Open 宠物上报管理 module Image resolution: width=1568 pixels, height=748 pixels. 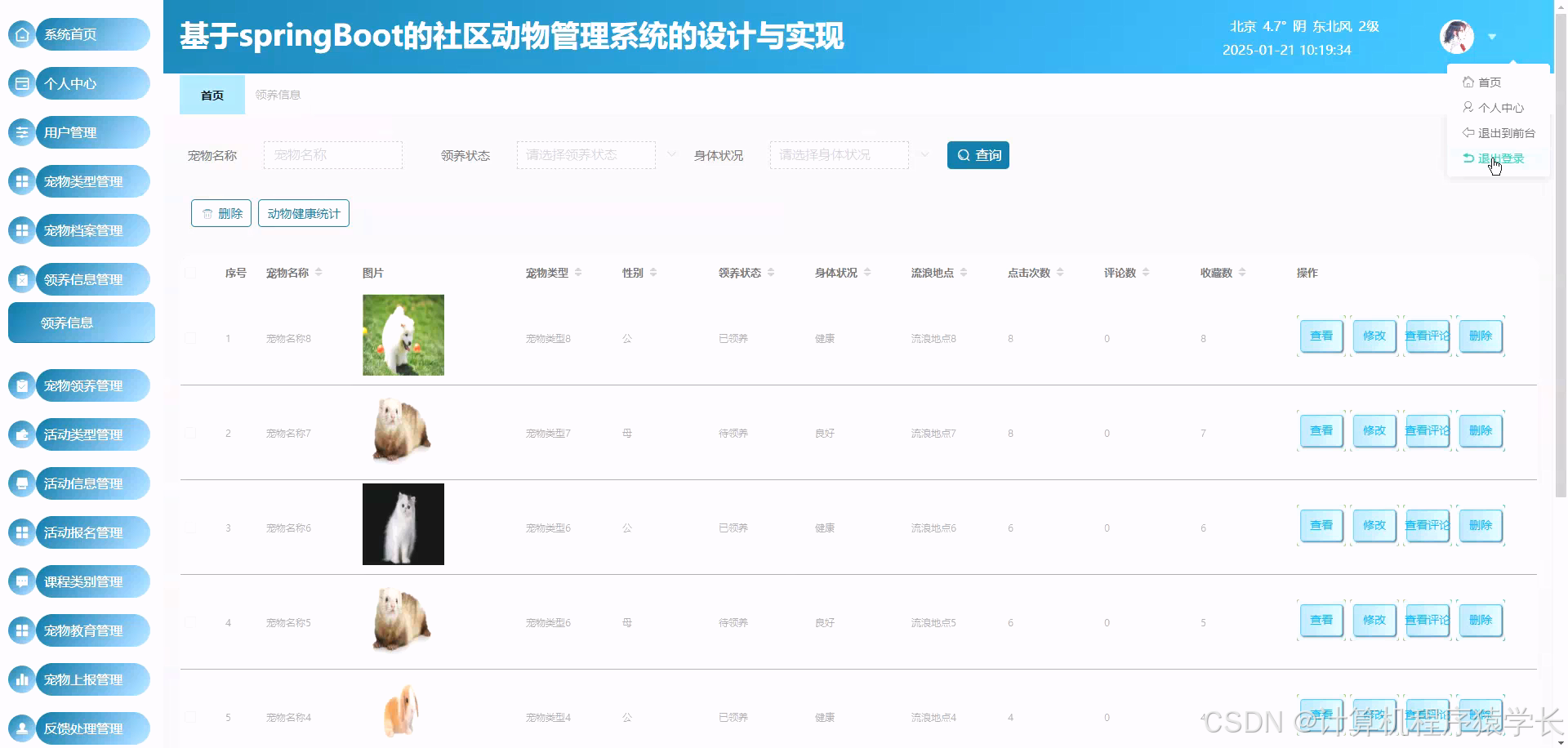click(83, 679)
